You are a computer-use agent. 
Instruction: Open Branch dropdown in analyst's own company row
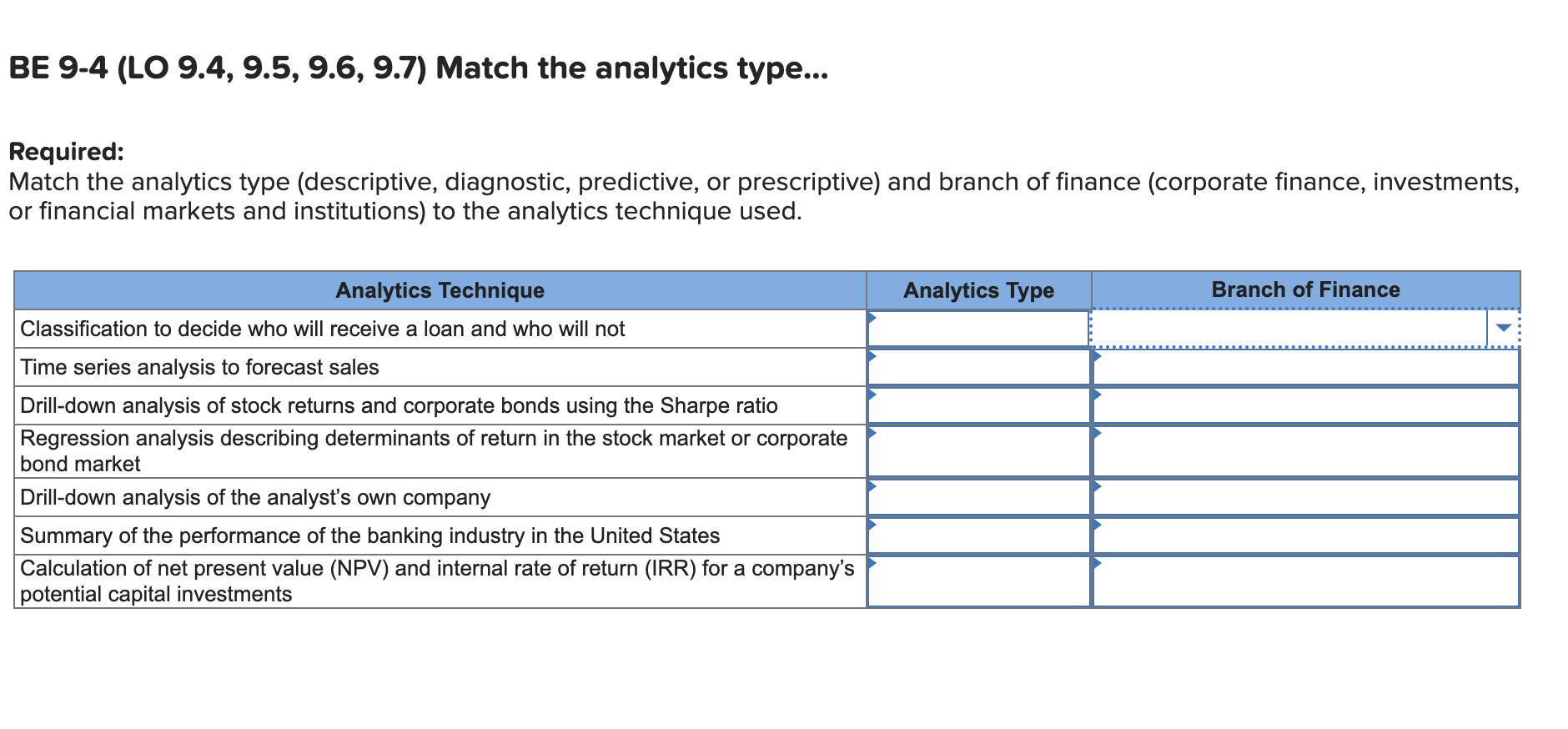tap(1098, 486)
